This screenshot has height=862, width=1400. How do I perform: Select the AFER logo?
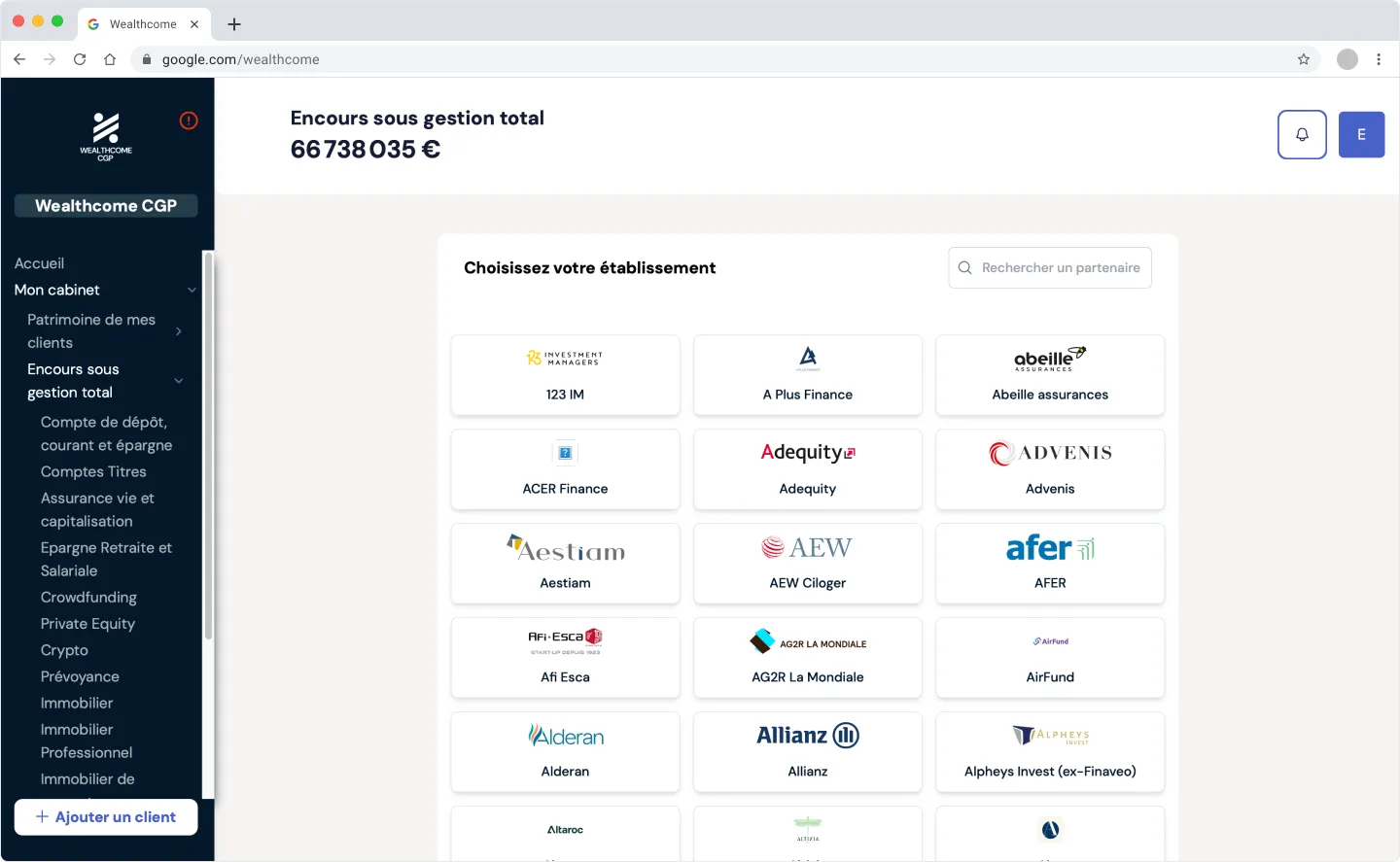click(x=1050, y=548)
